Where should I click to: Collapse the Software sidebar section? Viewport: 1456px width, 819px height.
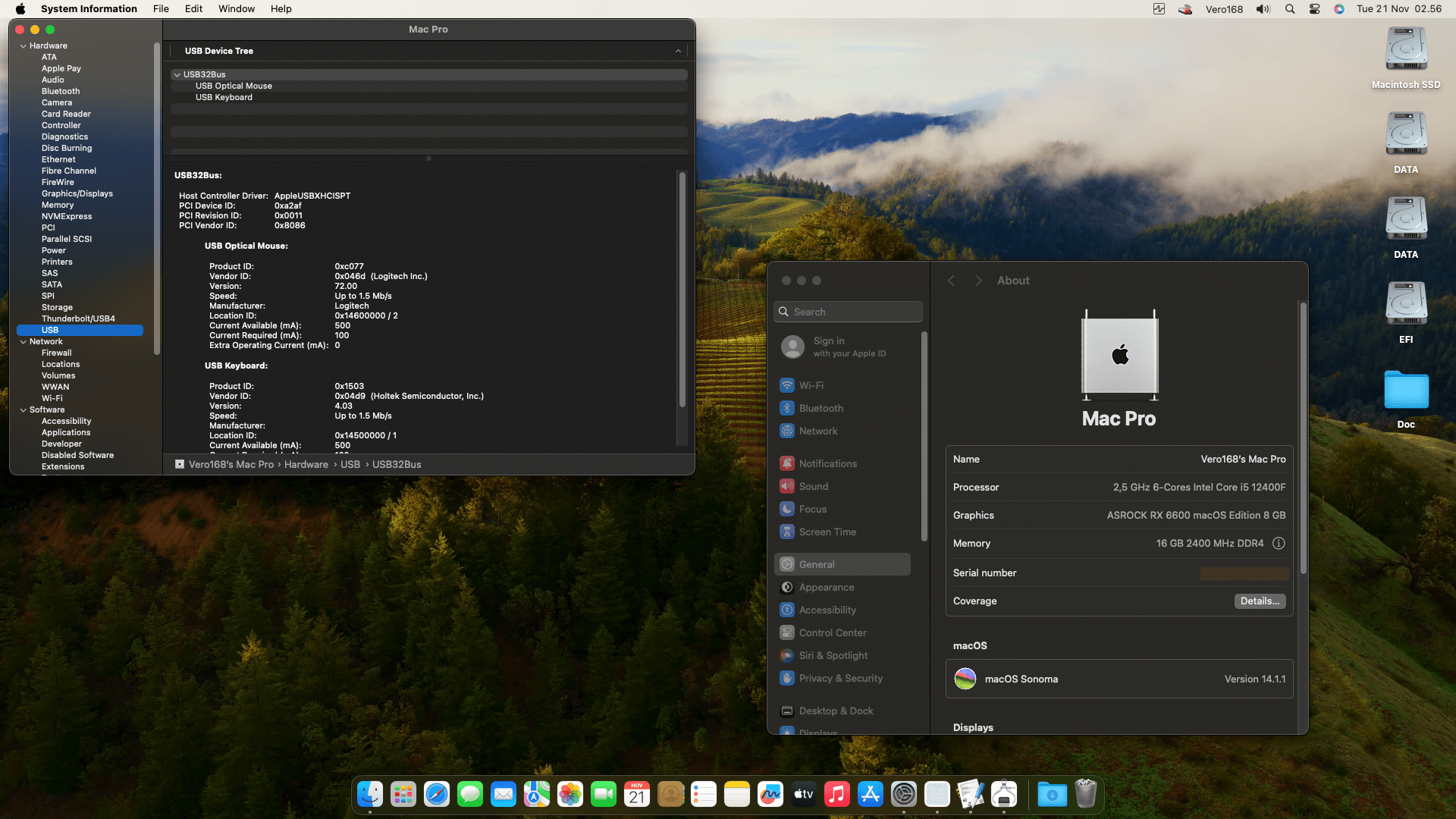(x=24, y=409)
